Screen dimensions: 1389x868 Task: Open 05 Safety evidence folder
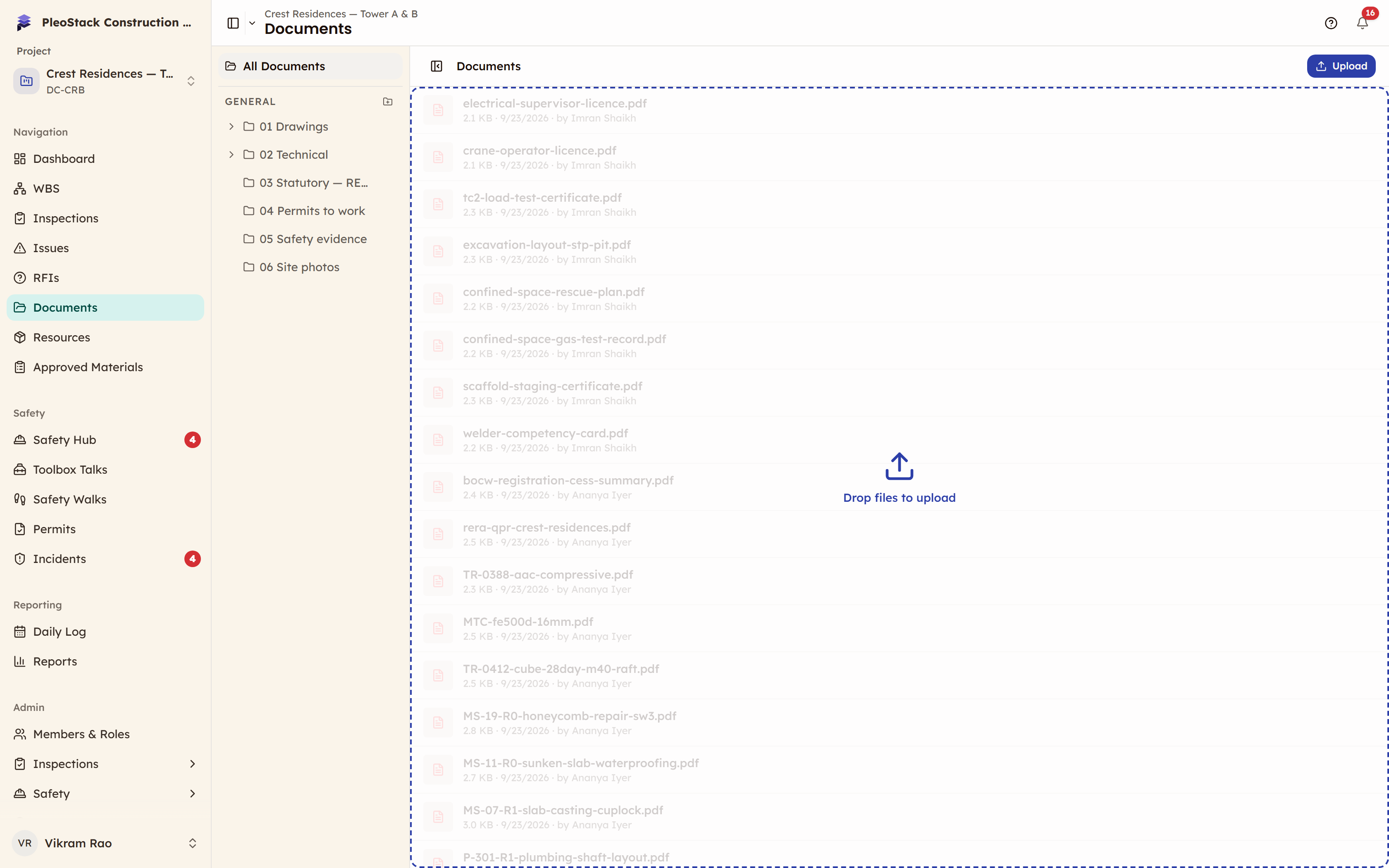[x=310, y=239]
